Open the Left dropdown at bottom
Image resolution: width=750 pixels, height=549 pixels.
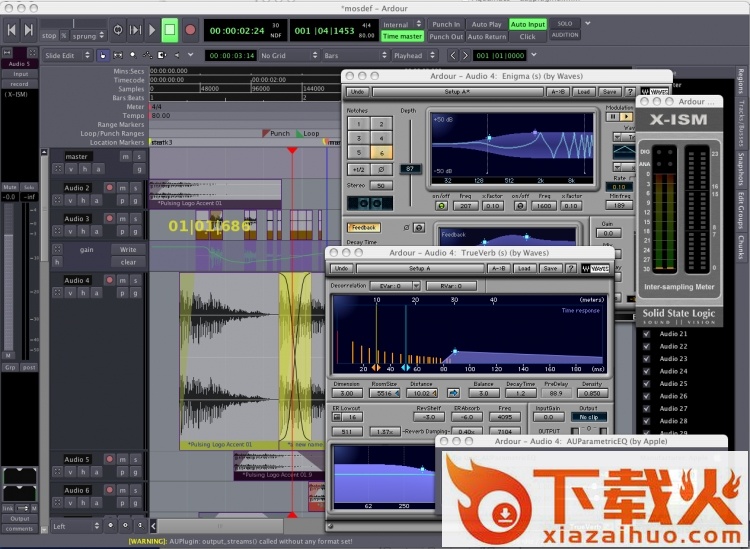tap(76, 526)
